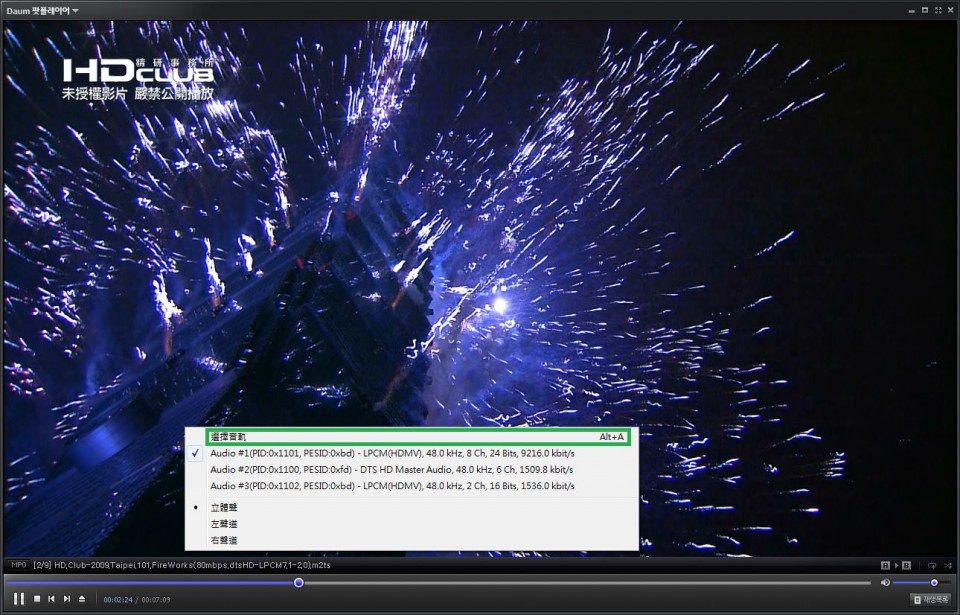Select Audio #1 LPCM 8 Ch track
This screenshot has height=615, width=960.
(x=411, y=454)
